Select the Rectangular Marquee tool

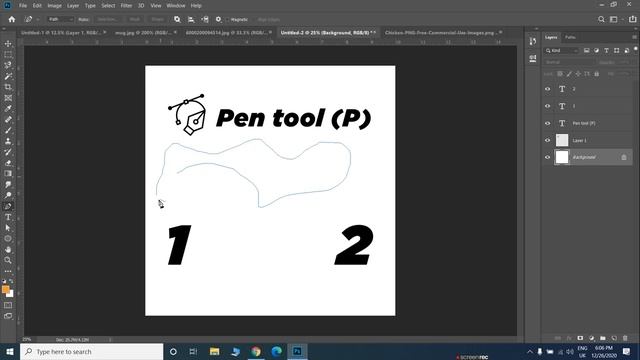point(8,55)
